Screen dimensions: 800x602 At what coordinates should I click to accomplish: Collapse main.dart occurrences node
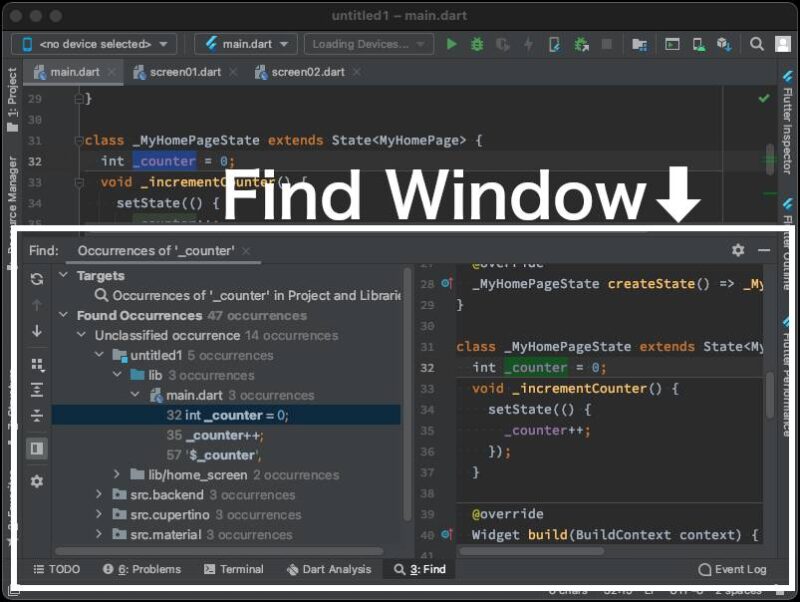135,394
